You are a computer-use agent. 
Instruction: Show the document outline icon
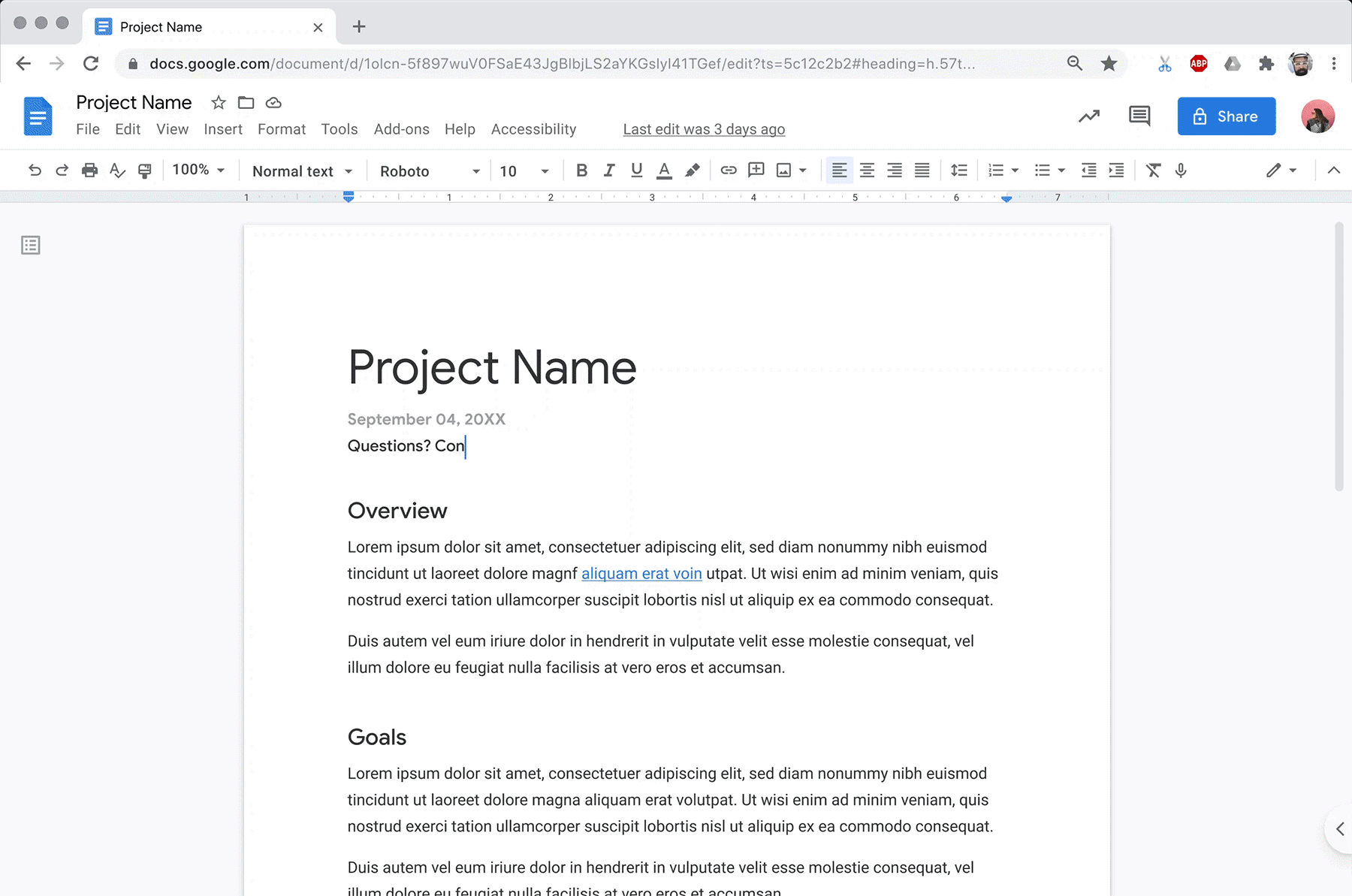pyautogui.click(x=31, y=246)
